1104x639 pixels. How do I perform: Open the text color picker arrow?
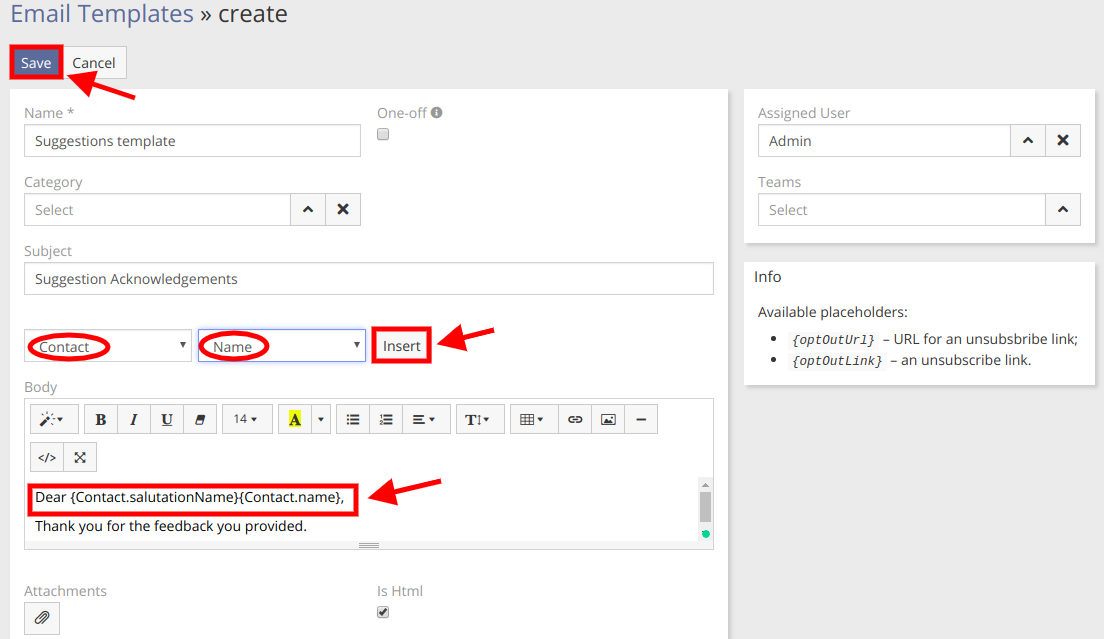point(321,419)
